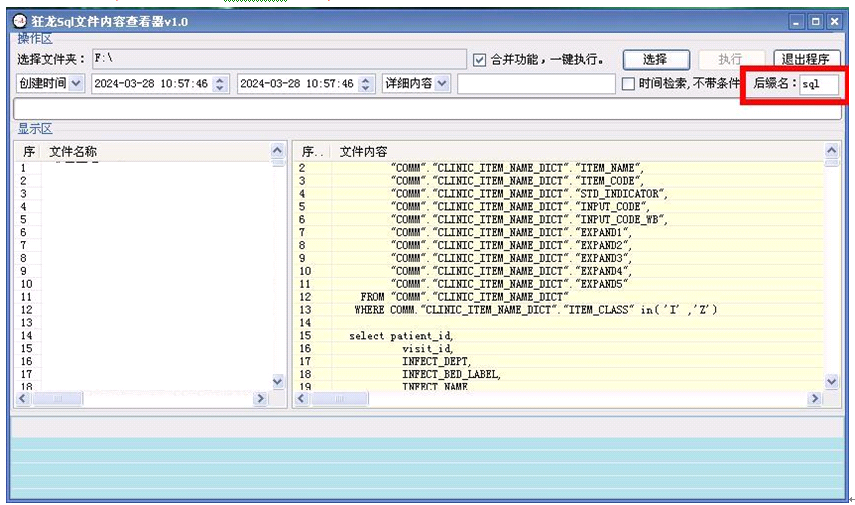Screen dimensions: 855x505
Task: Click the first date-time field's stepper arrows
Action: click(x=220, y=83)
